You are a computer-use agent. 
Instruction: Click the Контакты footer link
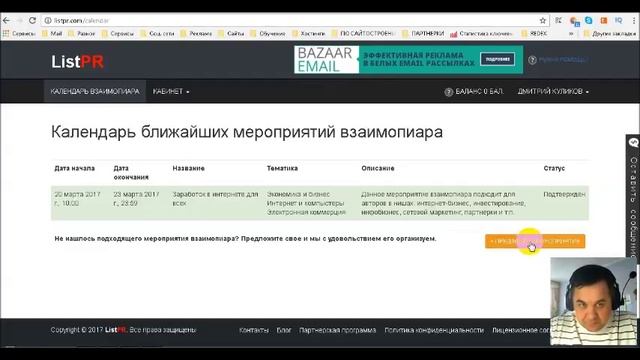(x=254, y=330)
